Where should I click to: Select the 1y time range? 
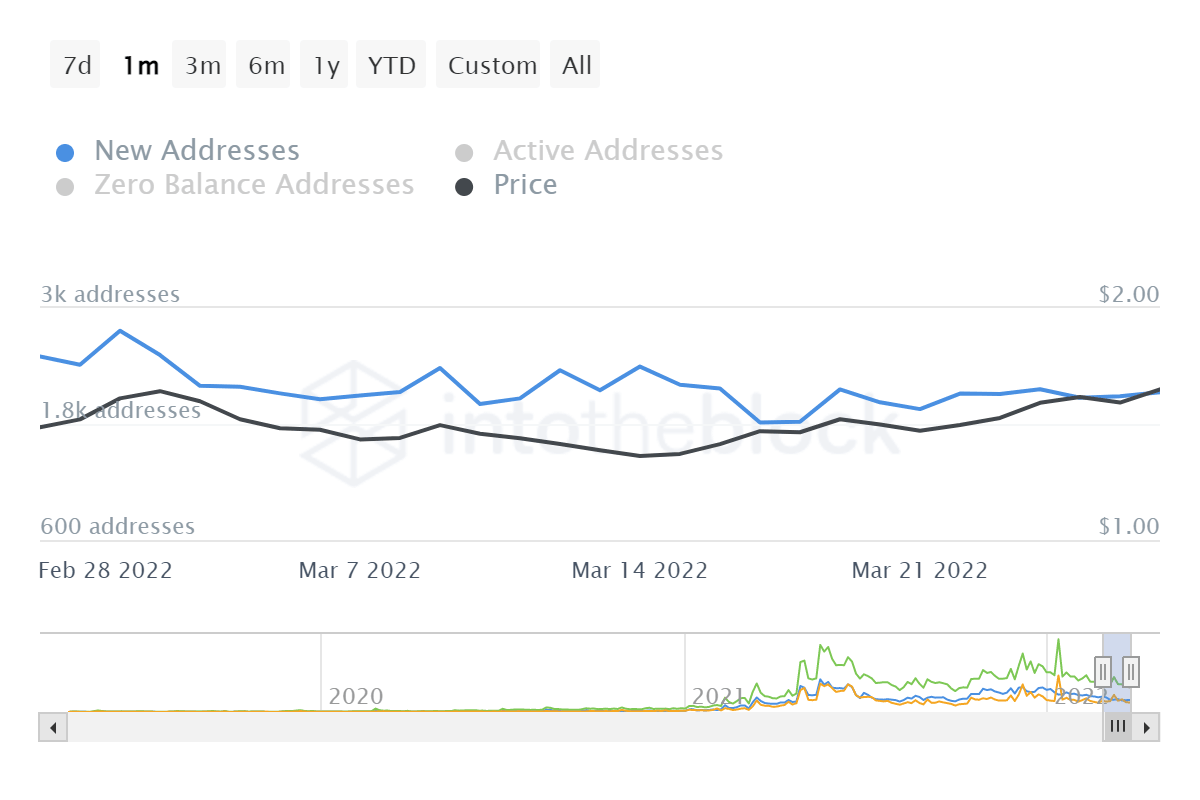click(326, 66)
